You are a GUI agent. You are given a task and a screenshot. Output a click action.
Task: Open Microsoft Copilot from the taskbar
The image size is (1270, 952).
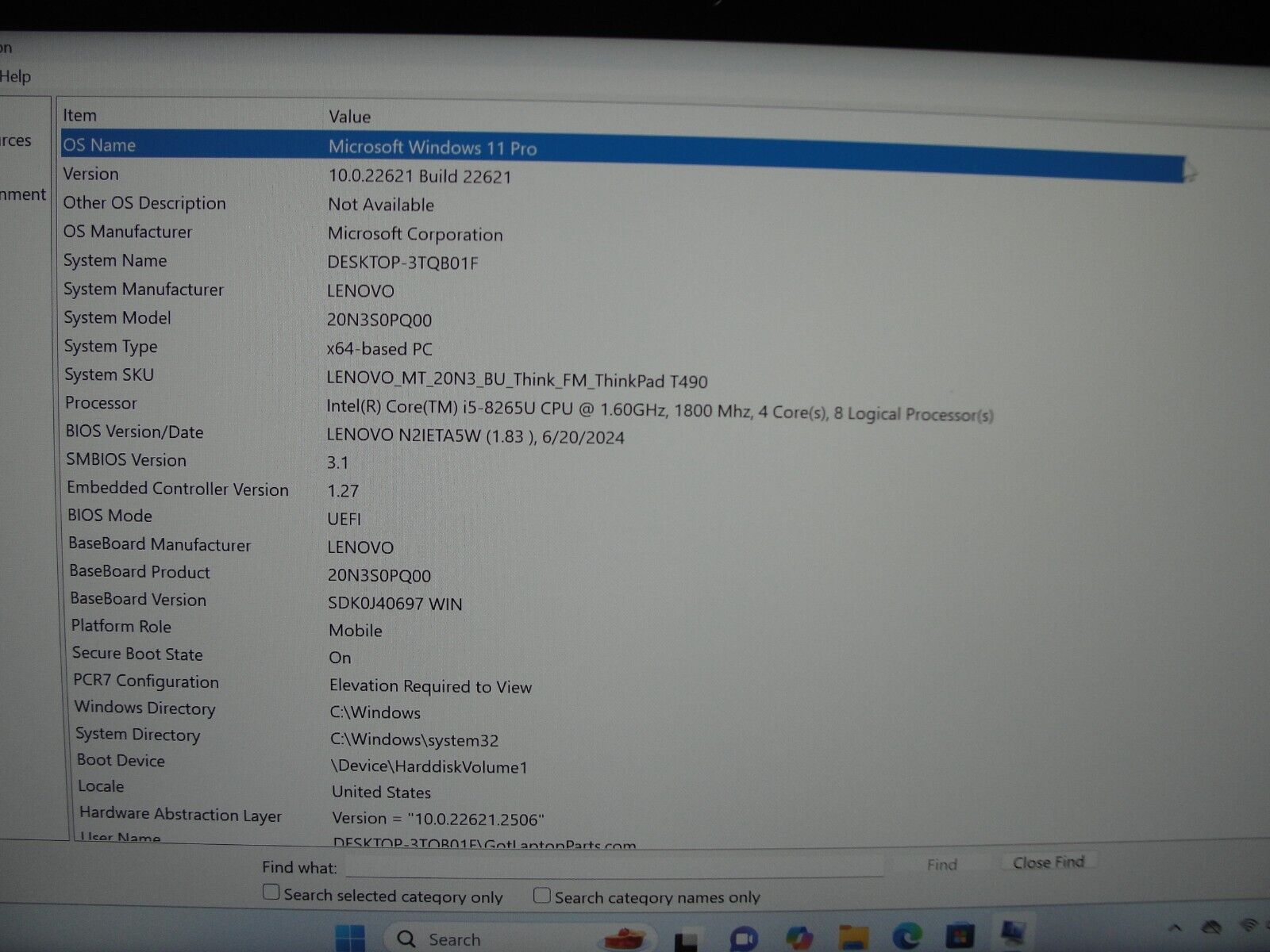tap(799, 939)
